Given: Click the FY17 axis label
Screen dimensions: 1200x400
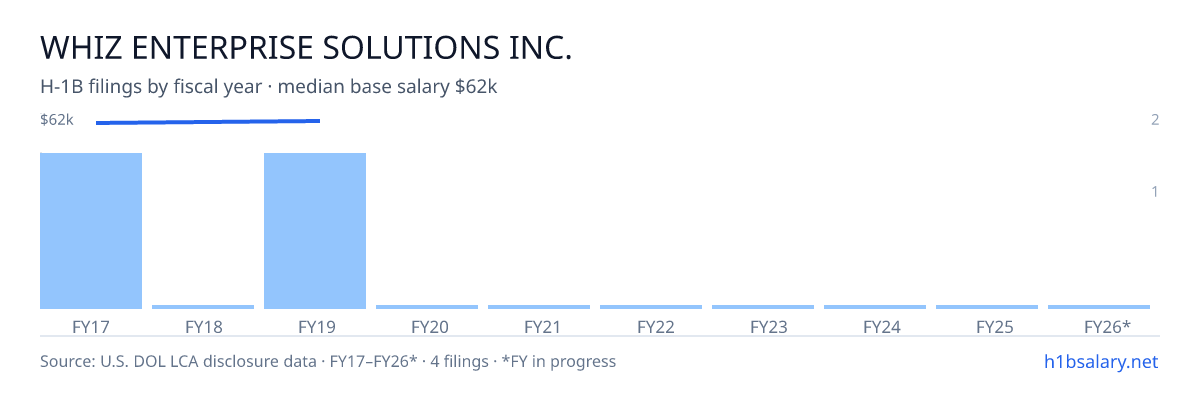Looking at the screenshot, I should 91,326.
